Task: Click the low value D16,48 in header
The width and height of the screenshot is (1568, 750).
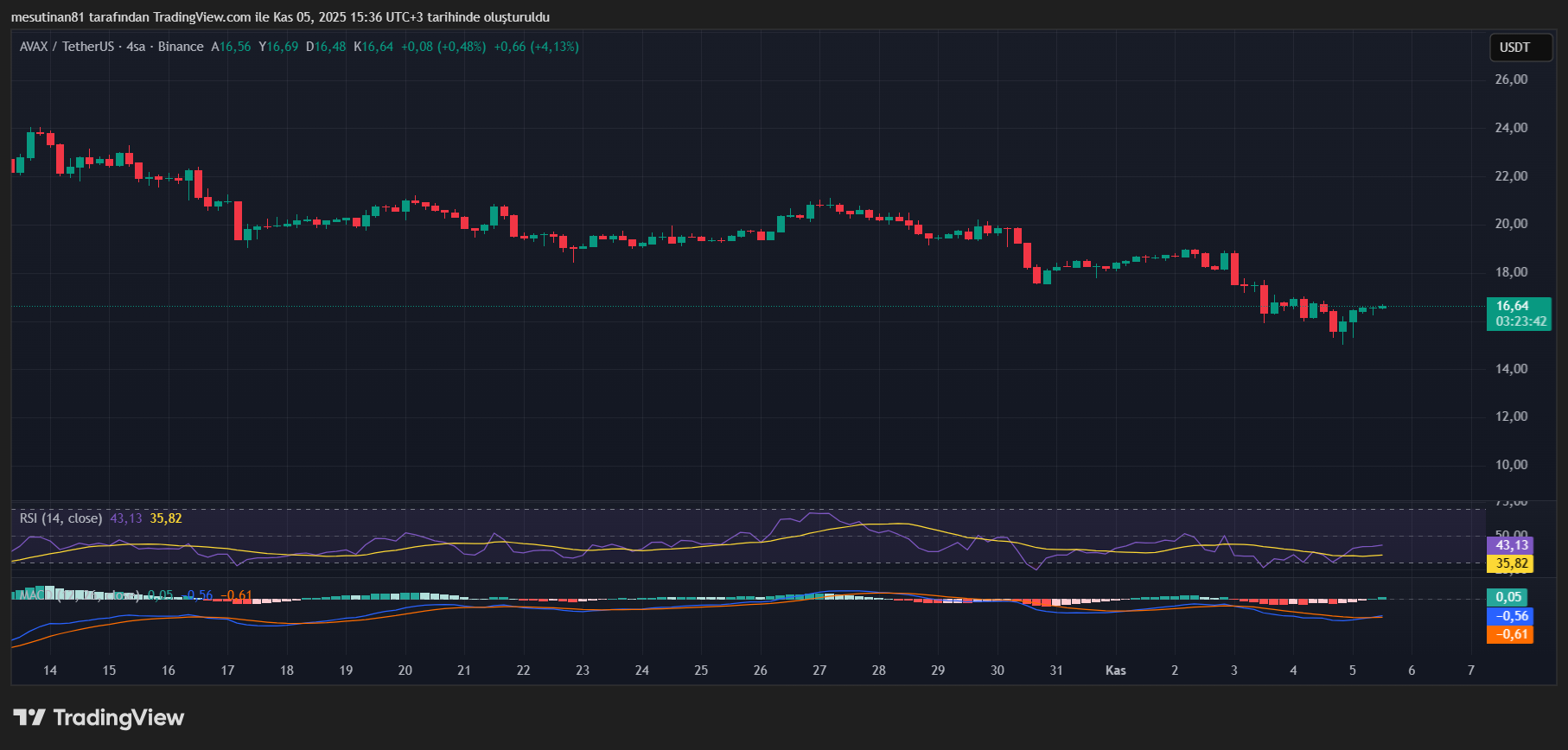Action: click(326, 47)
